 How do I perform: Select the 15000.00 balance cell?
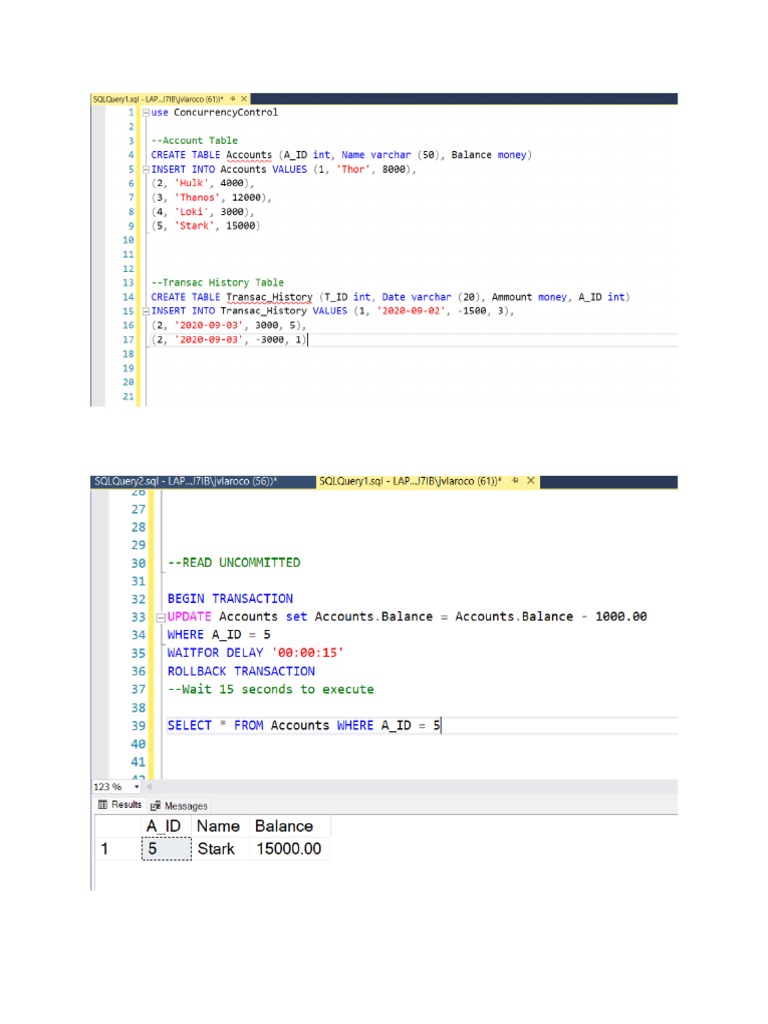[x=288, y=849]
